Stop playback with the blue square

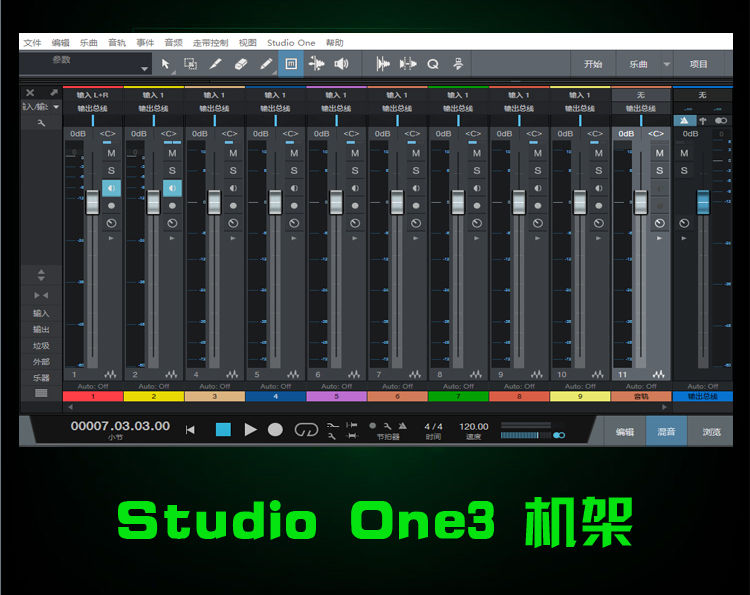coord(223,430)
